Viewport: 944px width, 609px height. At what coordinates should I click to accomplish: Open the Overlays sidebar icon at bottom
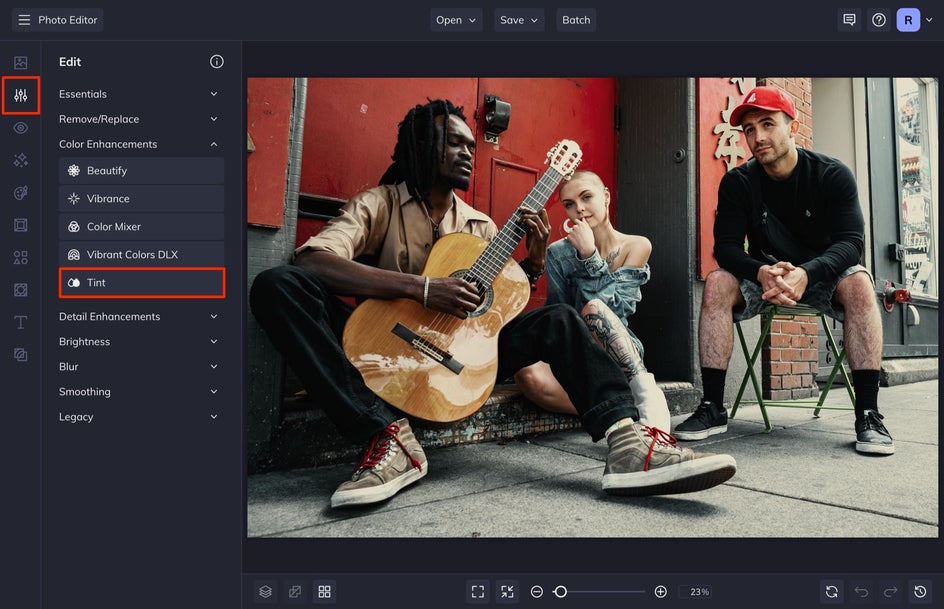20,355
